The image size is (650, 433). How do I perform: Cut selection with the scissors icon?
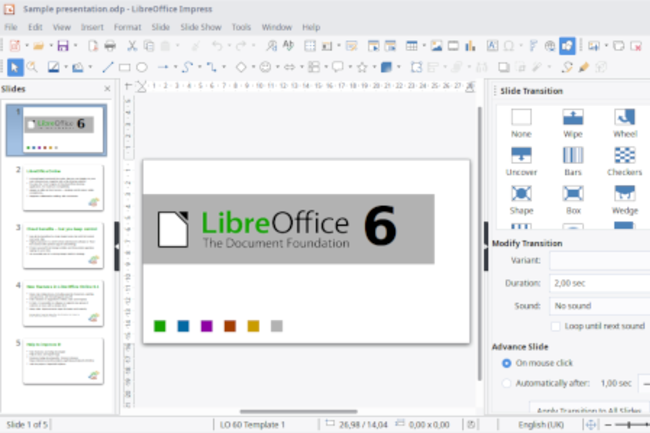coord(132,46)
